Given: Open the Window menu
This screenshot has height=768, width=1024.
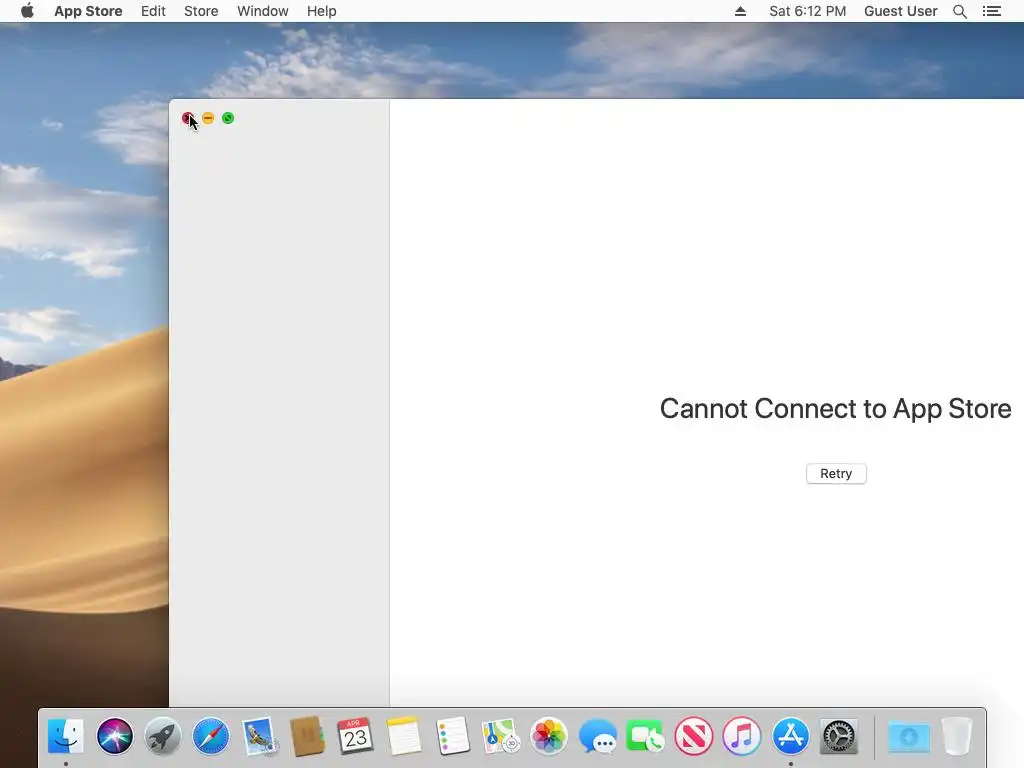Looking at the screenshot, I should point(263,11).
